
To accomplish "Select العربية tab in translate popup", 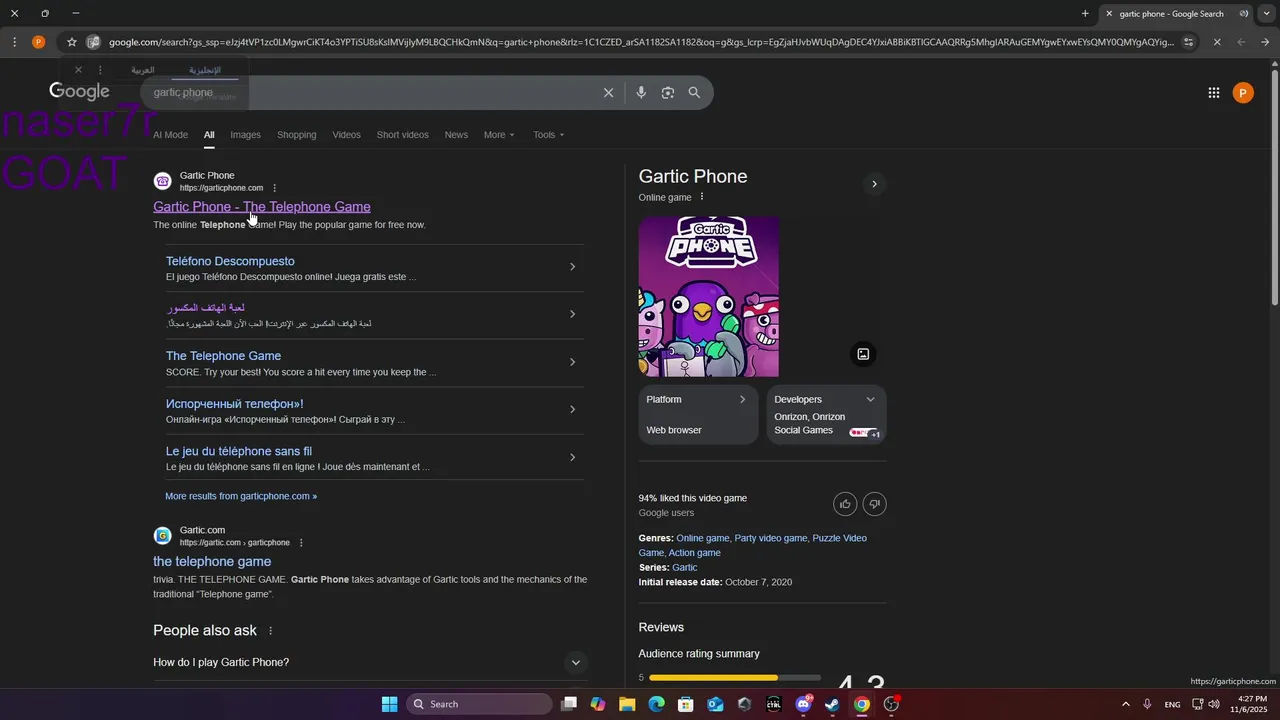I will point(143,71).
